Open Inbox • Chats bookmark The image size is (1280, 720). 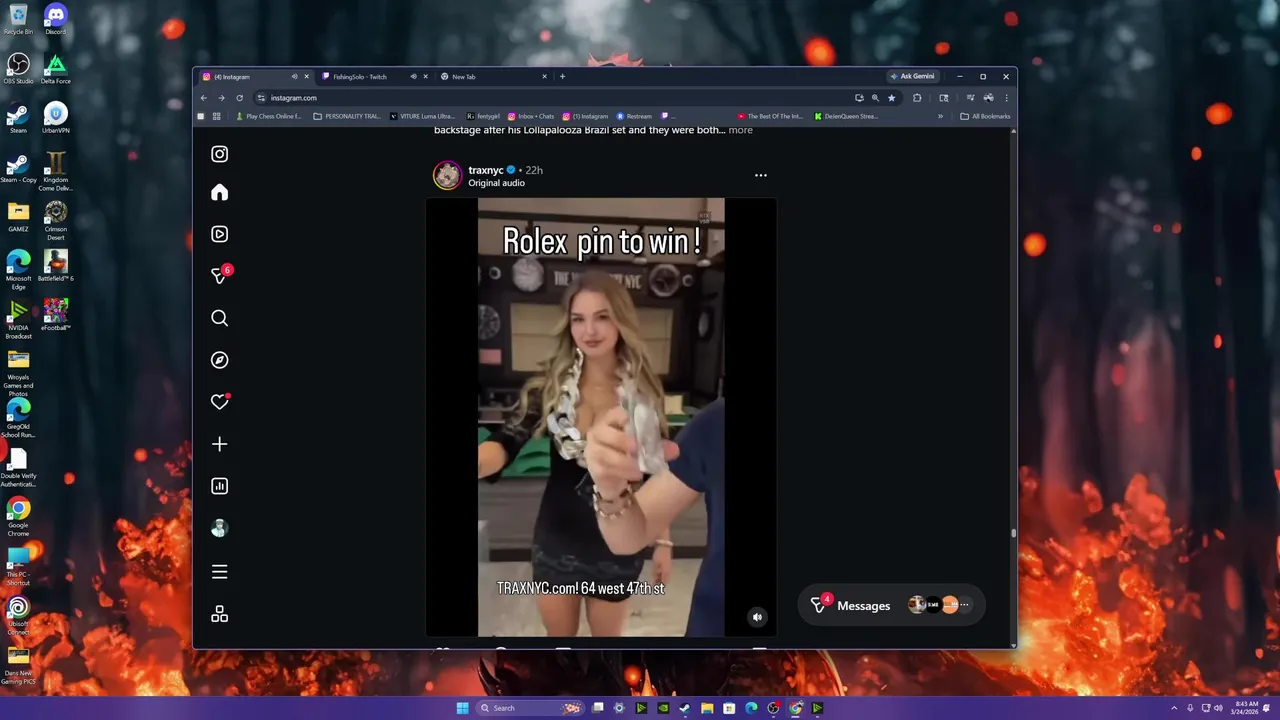(x=530, y=116)
